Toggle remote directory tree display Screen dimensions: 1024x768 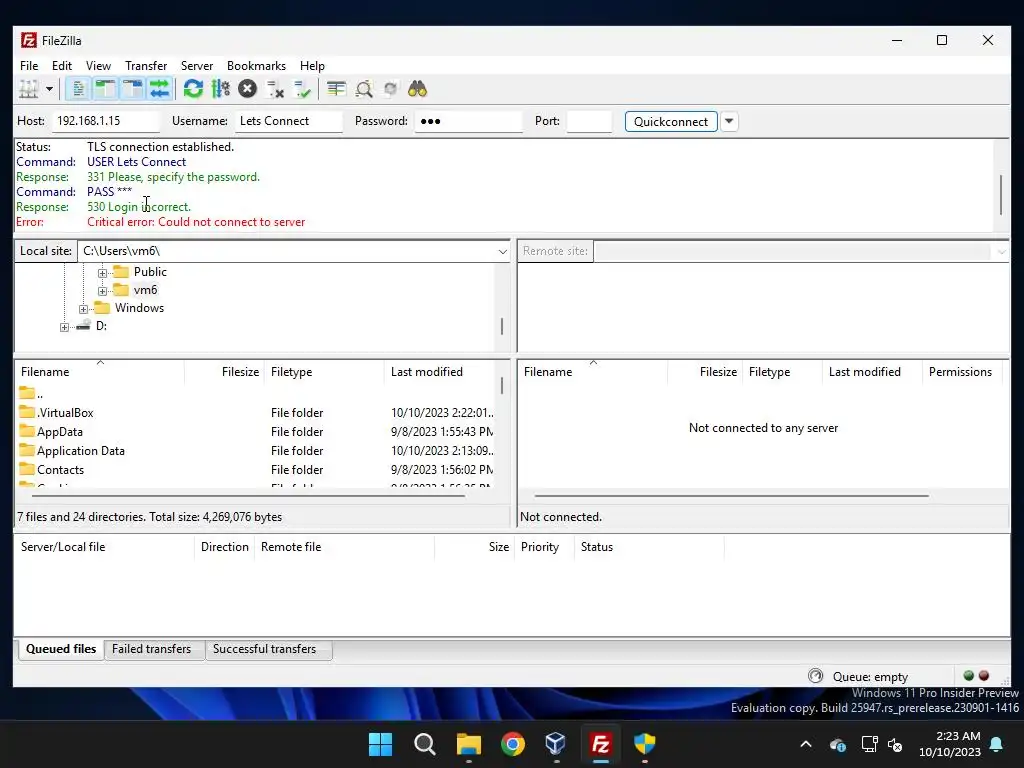click(x=133, y=89)
